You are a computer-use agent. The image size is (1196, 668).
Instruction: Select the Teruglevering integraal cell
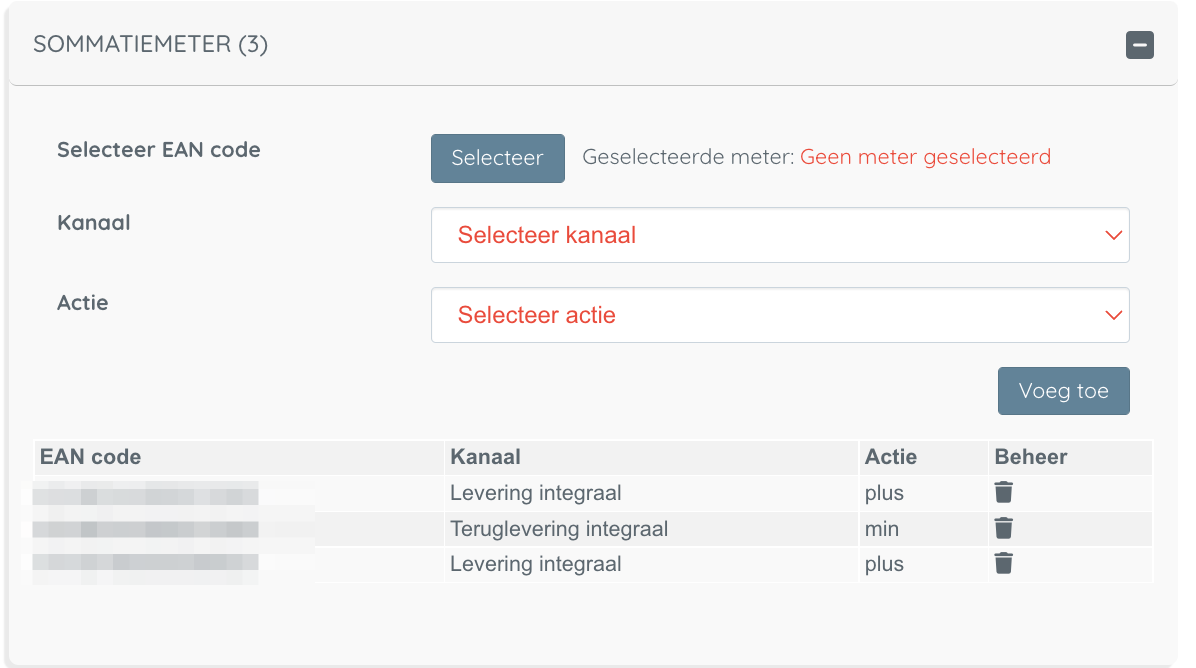(558, 529)
